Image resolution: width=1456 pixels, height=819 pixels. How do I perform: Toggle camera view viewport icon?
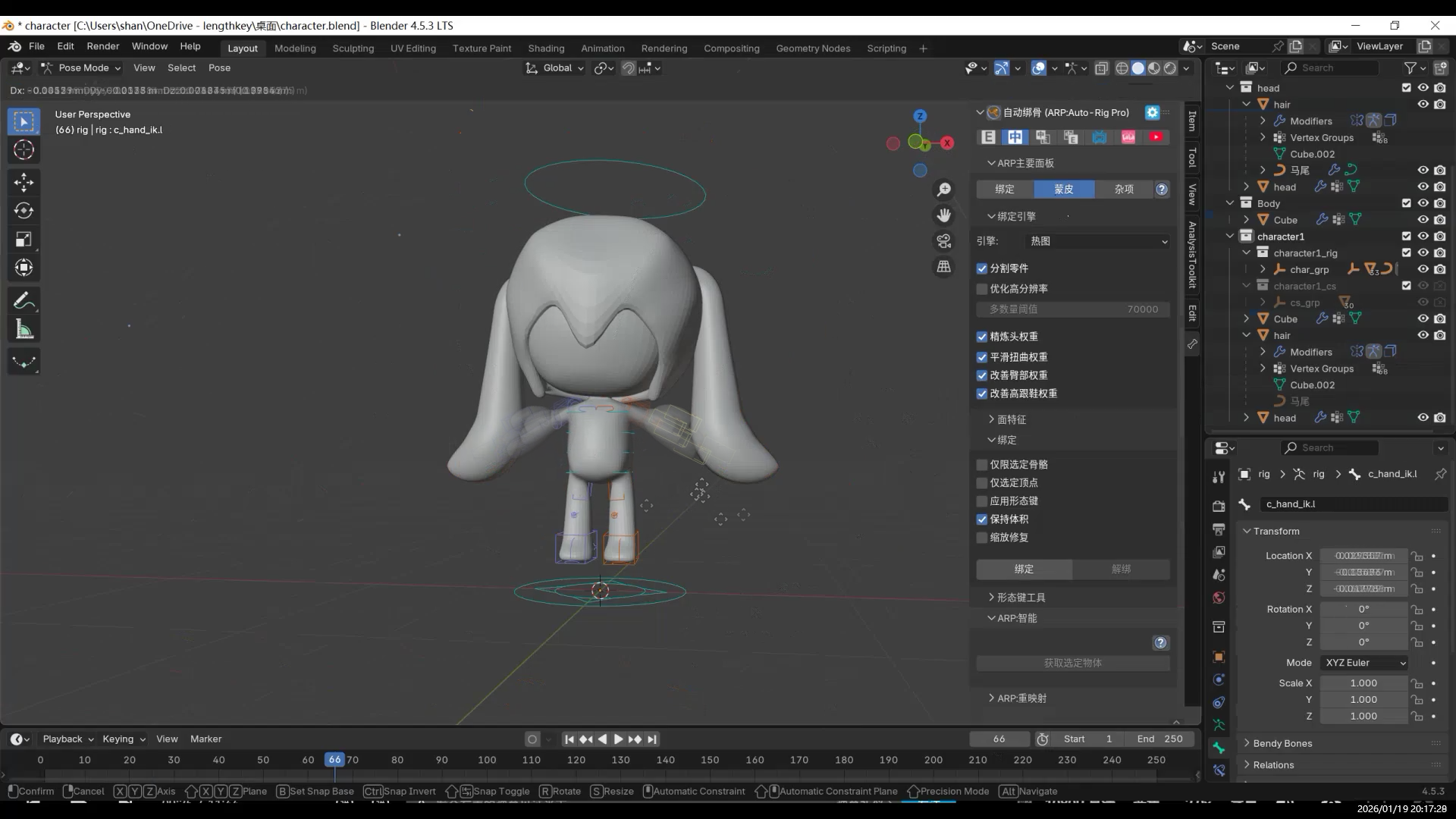943,241
